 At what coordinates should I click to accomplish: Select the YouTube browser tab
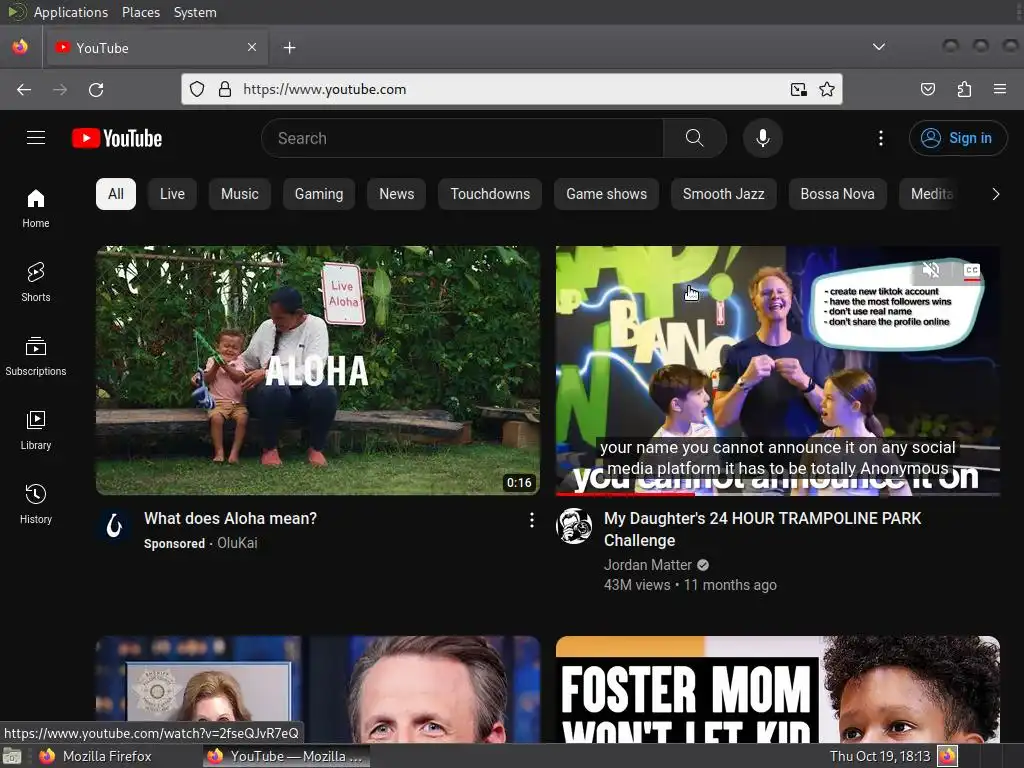point(155,48)
